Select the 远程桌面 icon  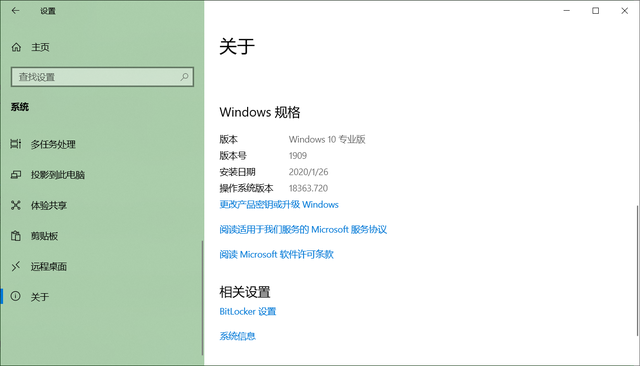point(16,266)
